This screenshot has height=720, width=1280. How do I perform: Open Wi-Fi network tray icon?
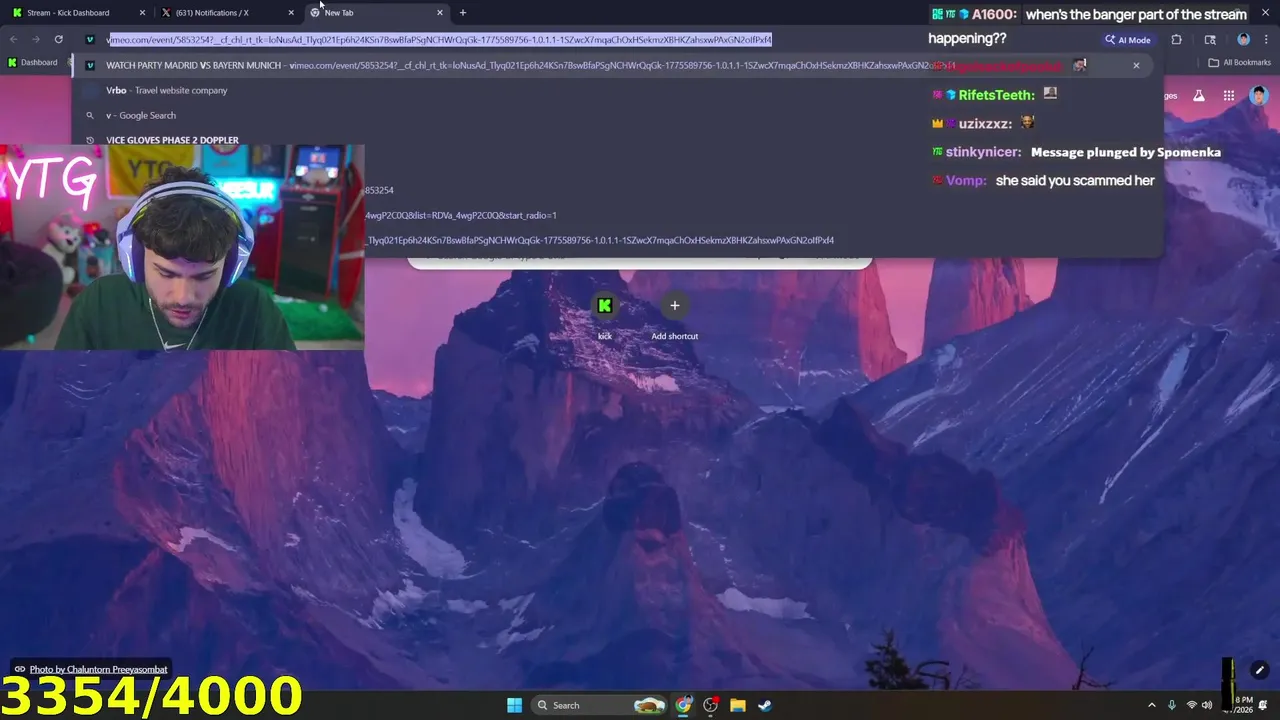click(x=1192, y=705)
